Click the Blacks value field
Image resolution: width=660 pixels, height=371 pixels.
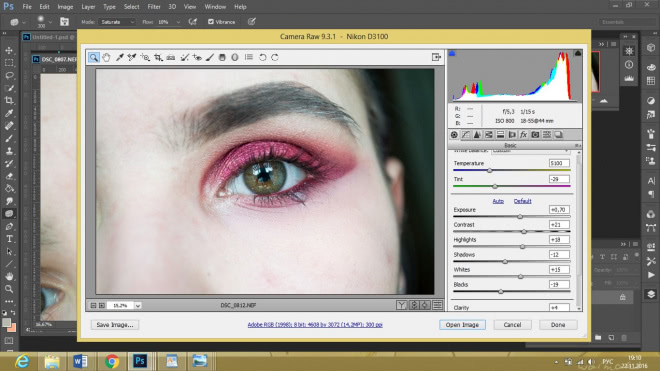pyautogui.click(x=559, y=284)
